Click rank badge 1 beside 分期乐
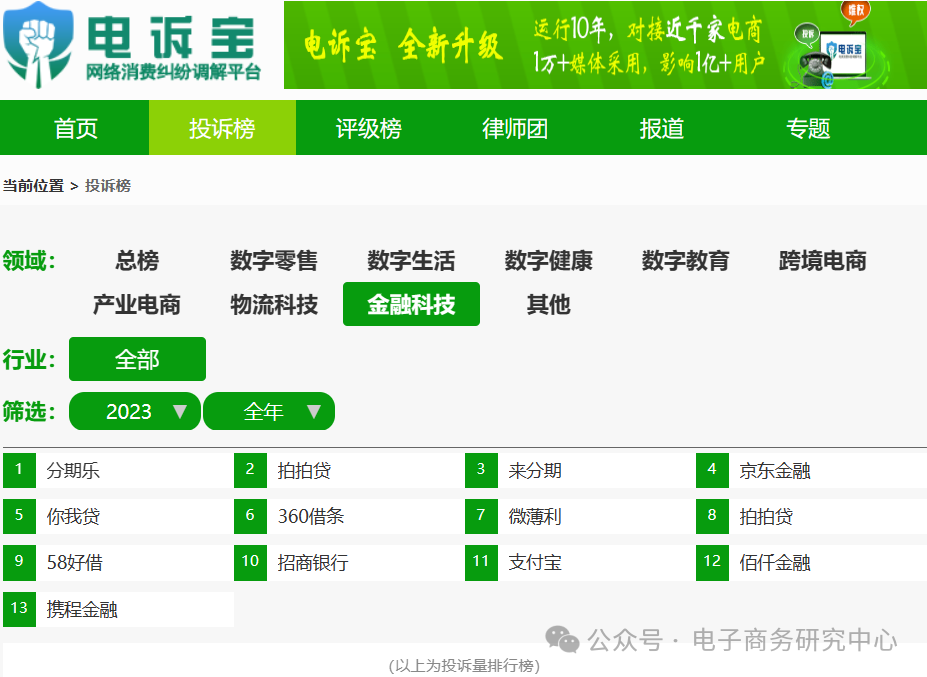Viewport: 927px width, 677px height. (x=19, y=469)
